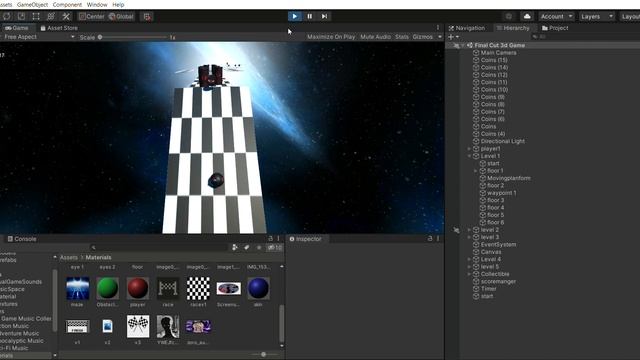640x360 pixels.
Task: Open the Window menu
Action: coord(97,4)
